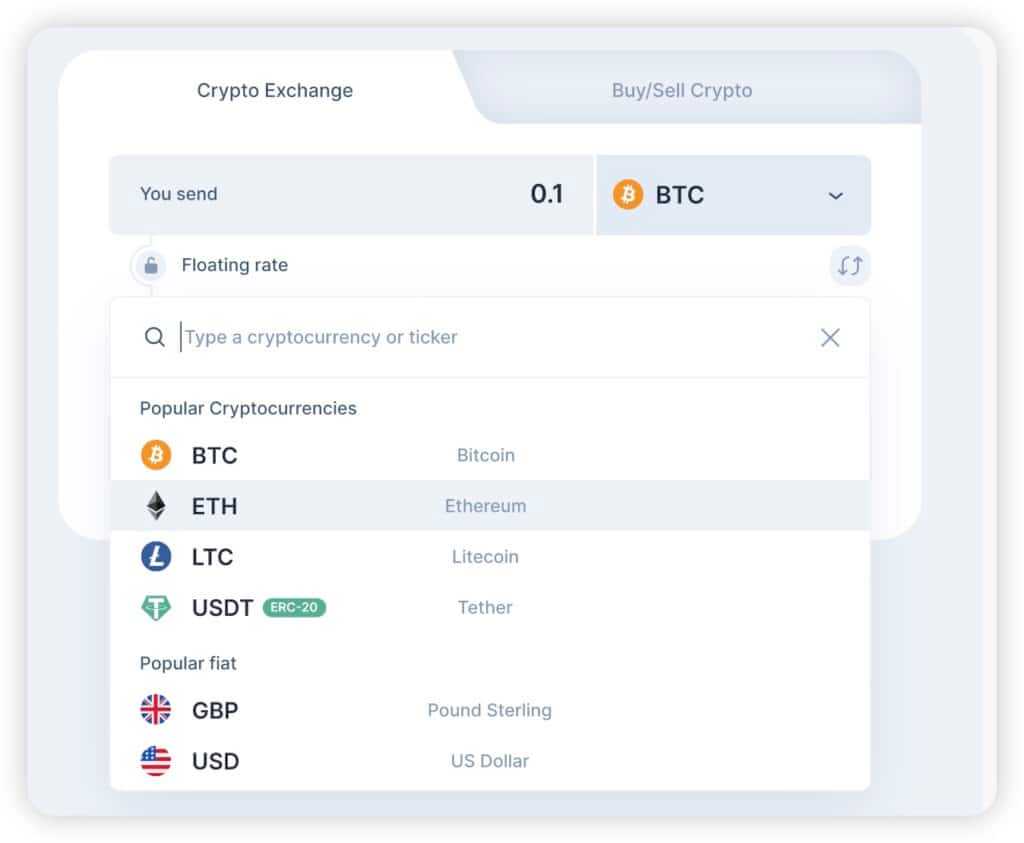The height and width of the screenshot is (843, 1024).
Task: Open the BTC currency dropdown
Action: click(x=735, y=195)
